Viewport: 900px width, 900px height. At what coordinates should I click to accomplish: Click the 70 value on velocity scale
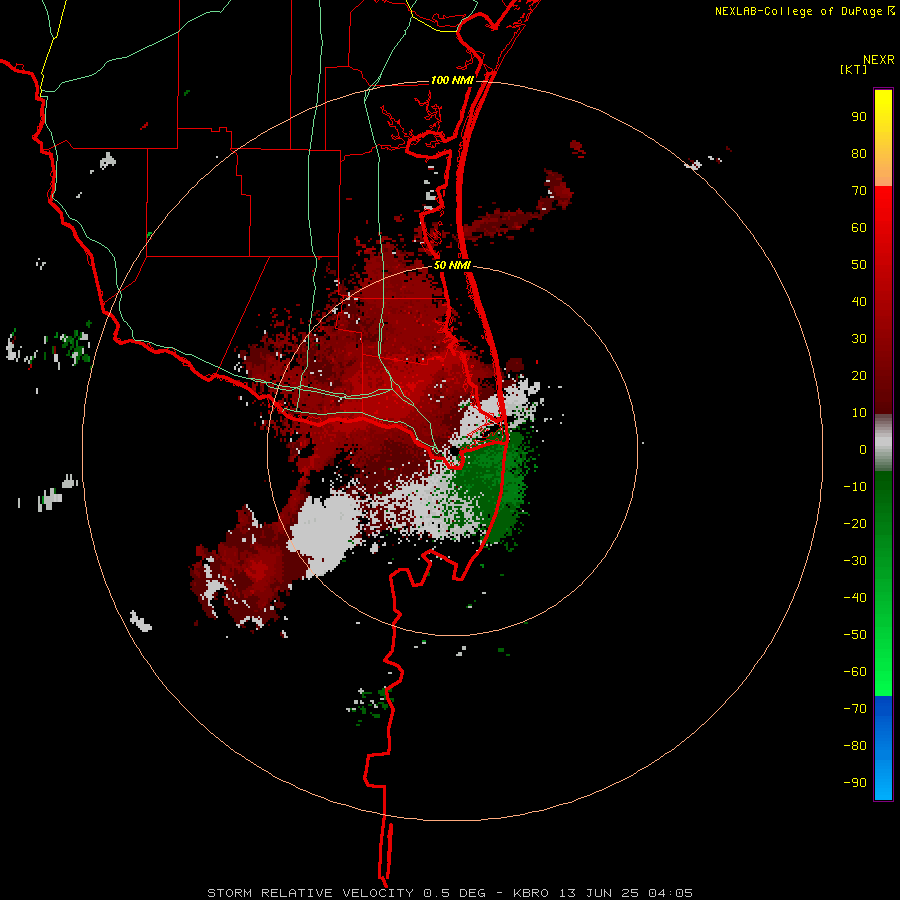pos(859,191)
